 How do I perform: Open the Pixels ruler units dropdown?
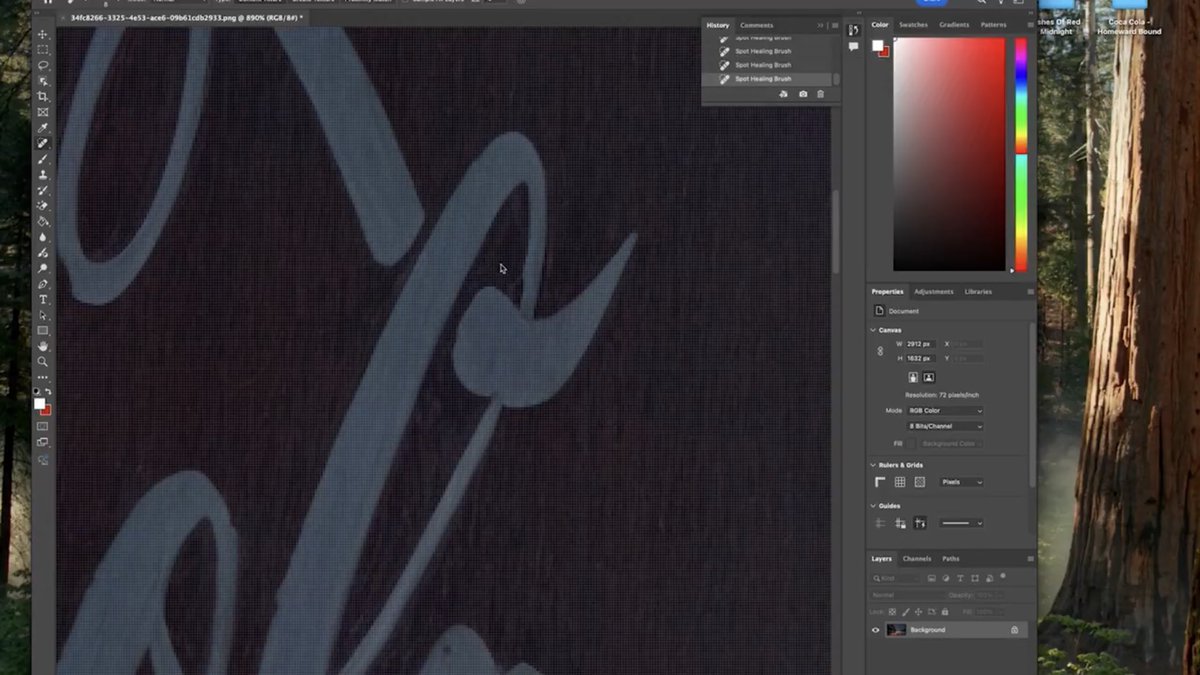(961, 482)
